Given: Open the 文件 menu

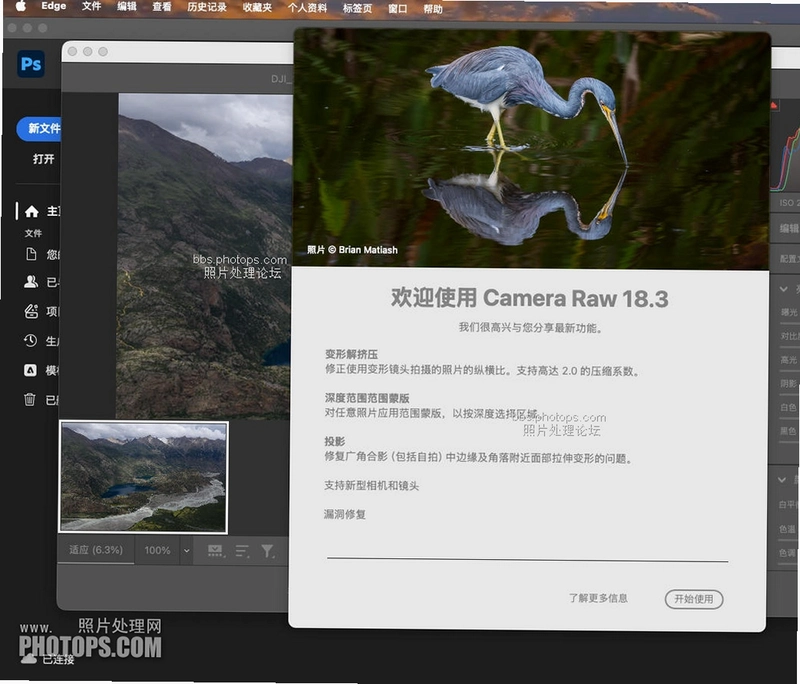Looking at the screenshot, I should (91, 7).
